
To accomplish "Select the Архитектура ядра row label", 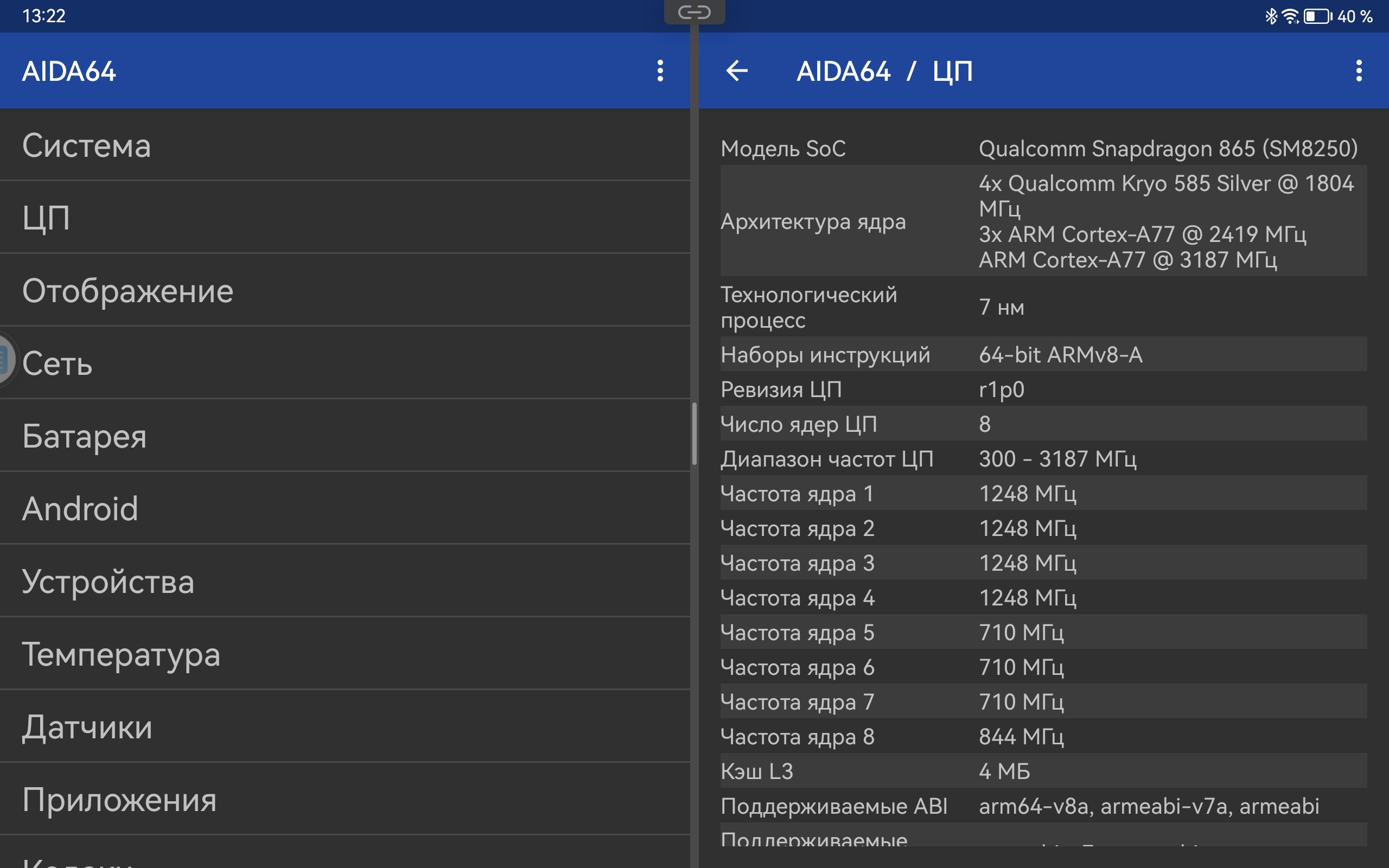I will coord(813,221).
